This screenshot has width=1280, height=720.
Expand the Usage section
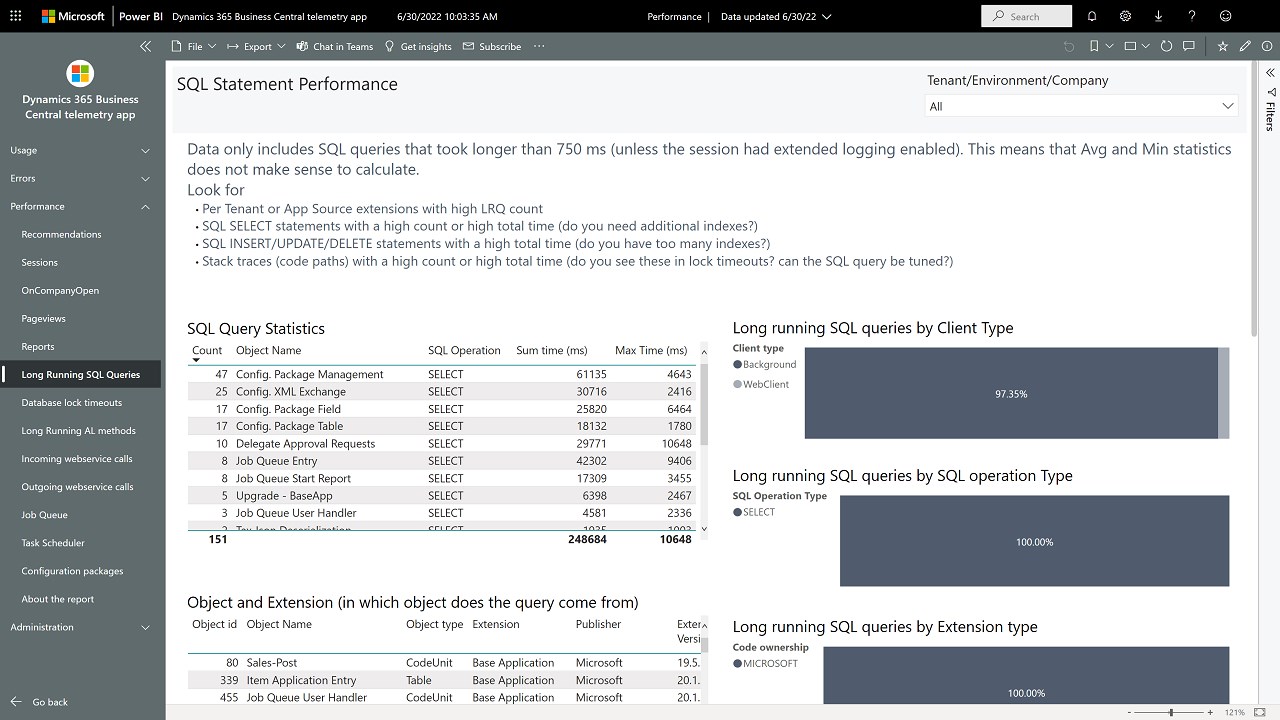tap(82, 150)
